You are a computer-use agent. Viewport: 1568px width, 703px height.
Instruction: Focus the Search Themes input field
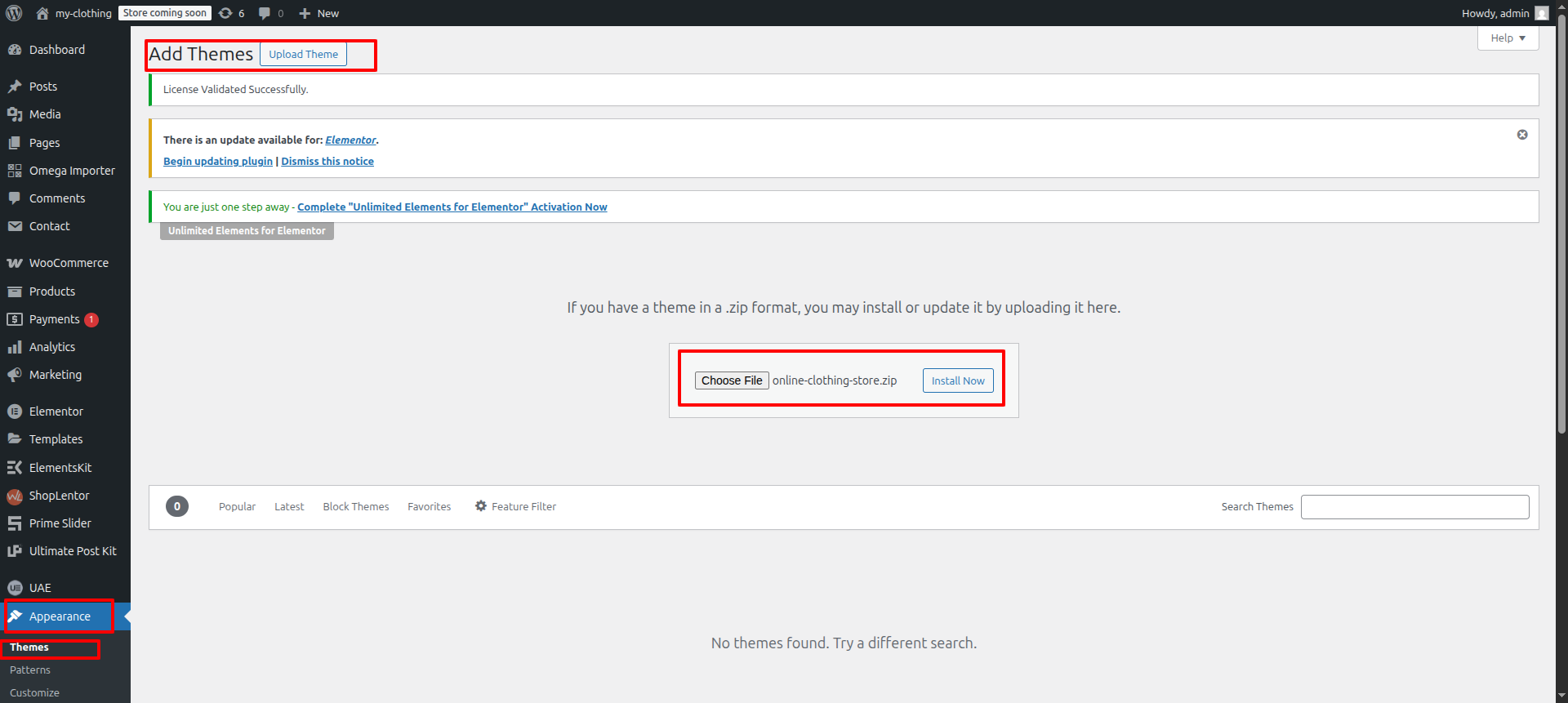(1414, 507)
